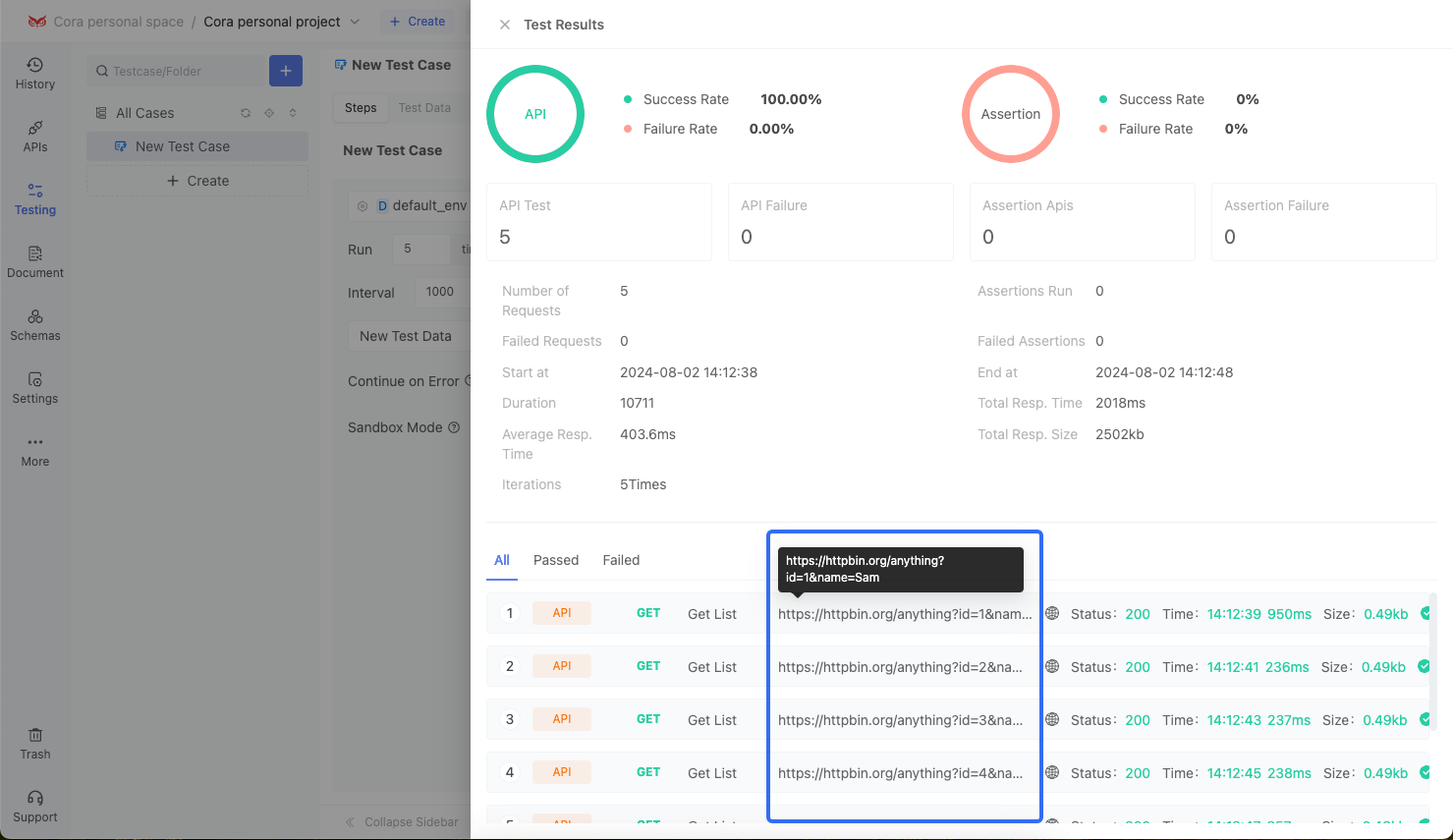Click API tag in result row 3
1453x840 pixels.
tap(562, 719)
